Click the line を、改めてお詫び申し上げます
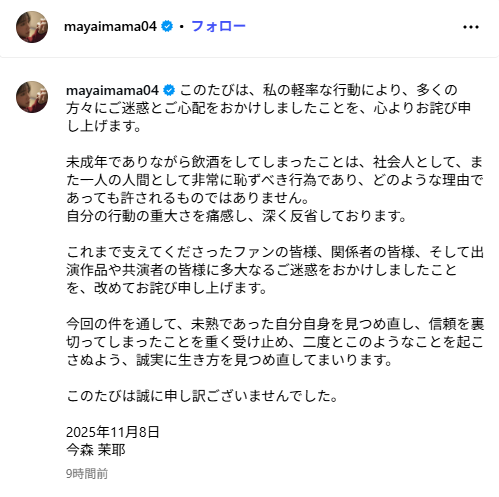Viewport: 499px width, 497px height. point(167,288)
